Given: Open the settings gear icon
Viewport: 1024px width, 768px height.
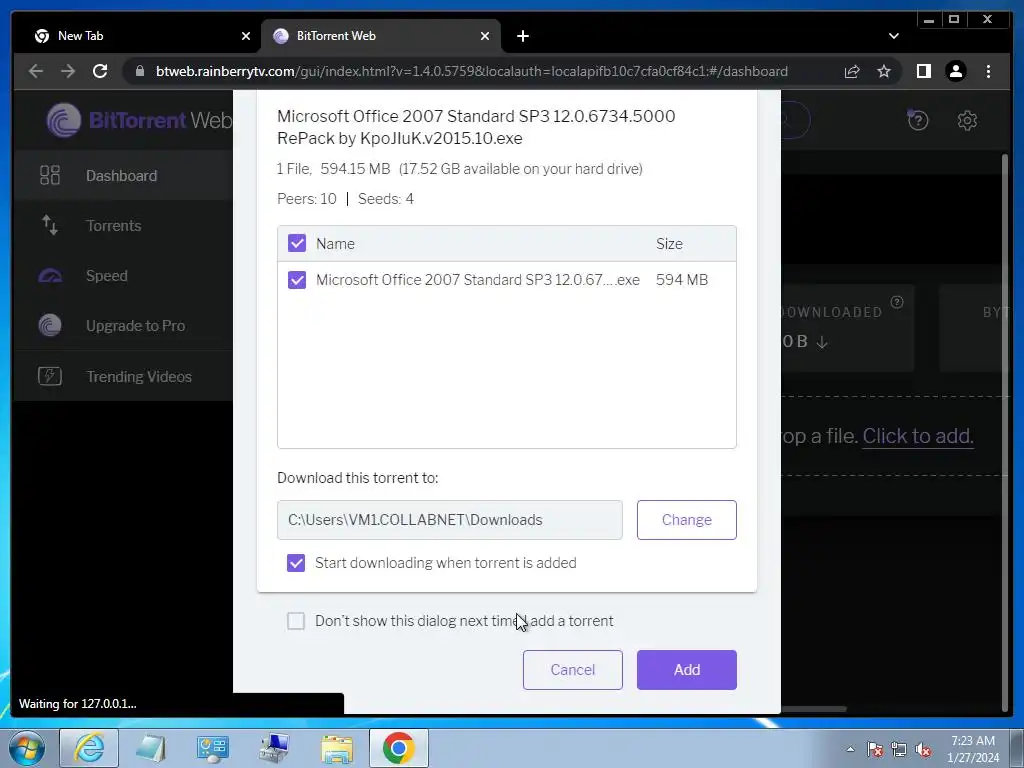Looking at the screenshot, I should [967, 120].
